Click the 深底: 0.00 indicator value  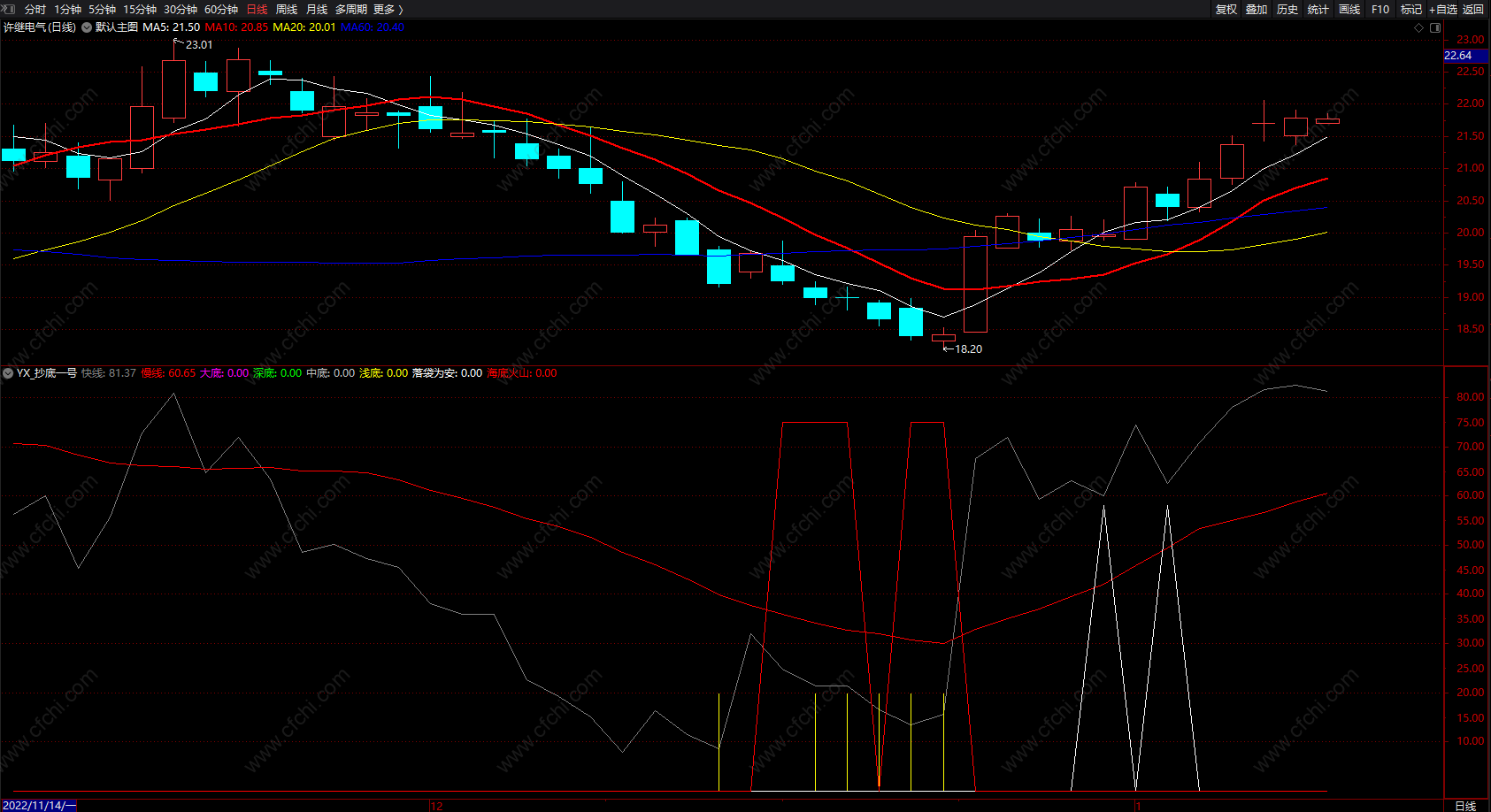click(x=278, y=373)
